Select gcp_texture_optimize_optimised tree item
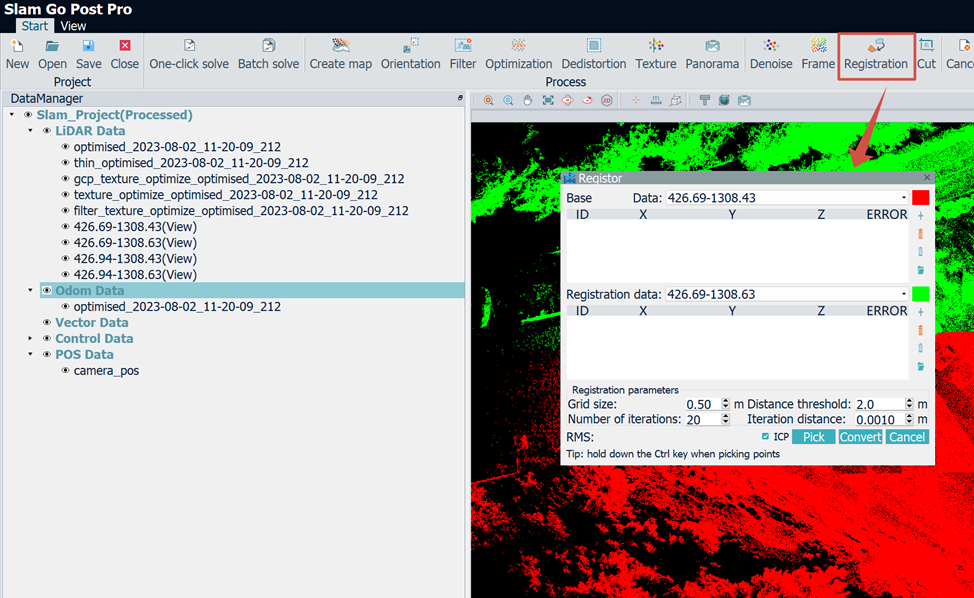Viewport: 974px width, 598px height. [x=239, y=179]
